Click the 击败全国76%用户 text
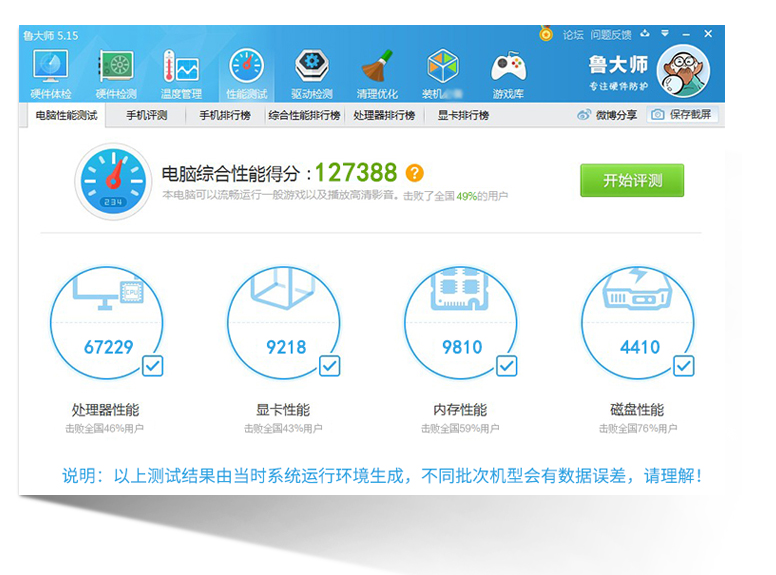 point(638,429)
